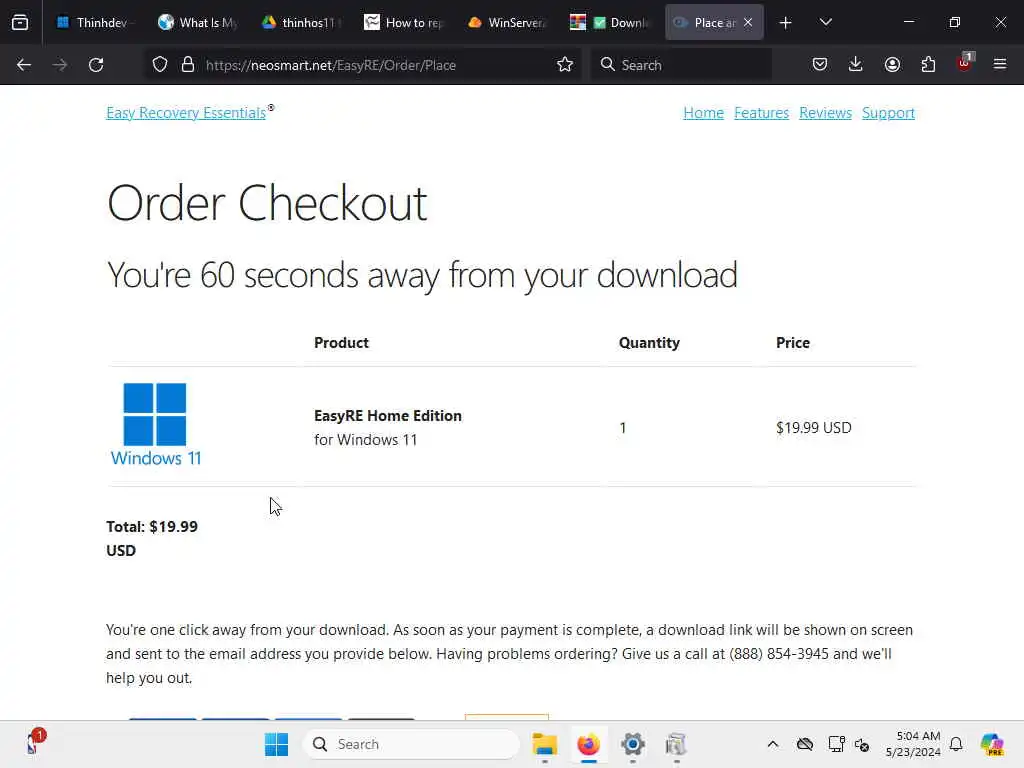Expand the list all tabs dropdown
The height and width of the screenshot is (768, 1024).
click(x=825, y=23)
